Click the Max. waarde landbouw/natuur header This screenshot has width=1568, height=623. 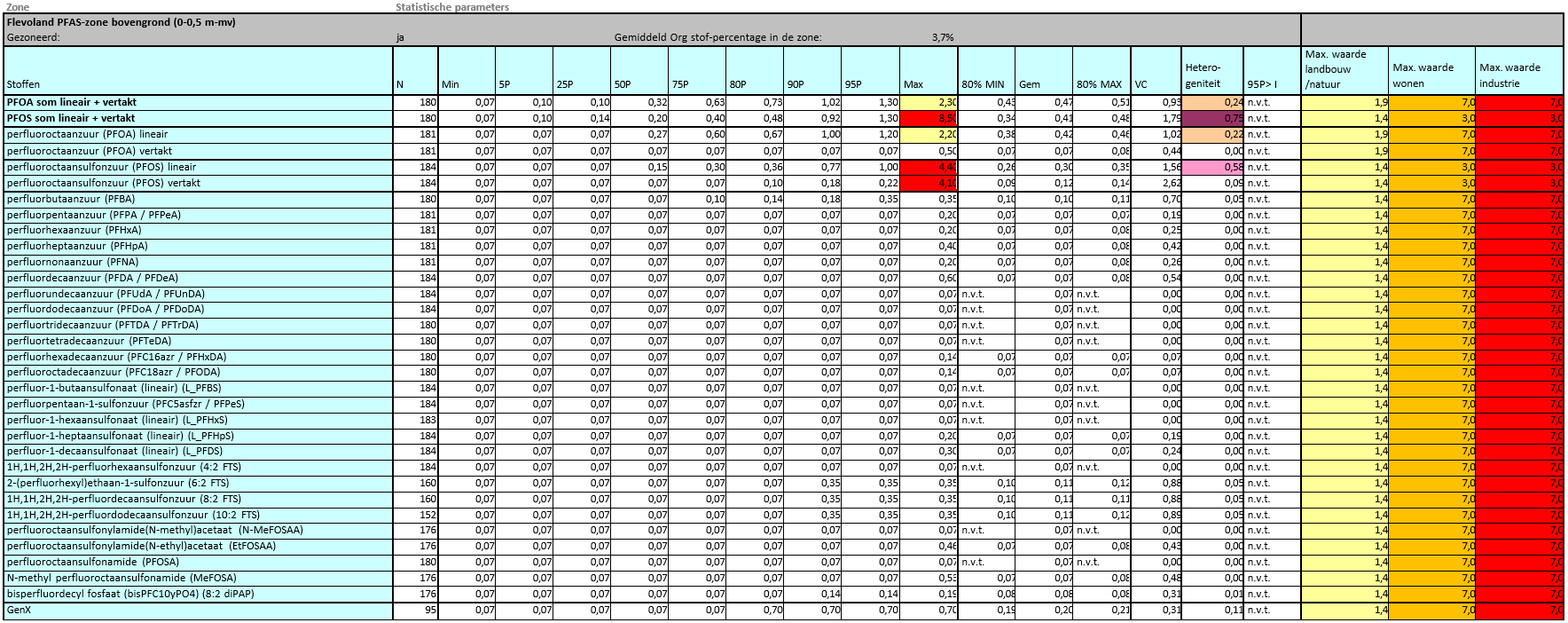tap(1336, 69)
